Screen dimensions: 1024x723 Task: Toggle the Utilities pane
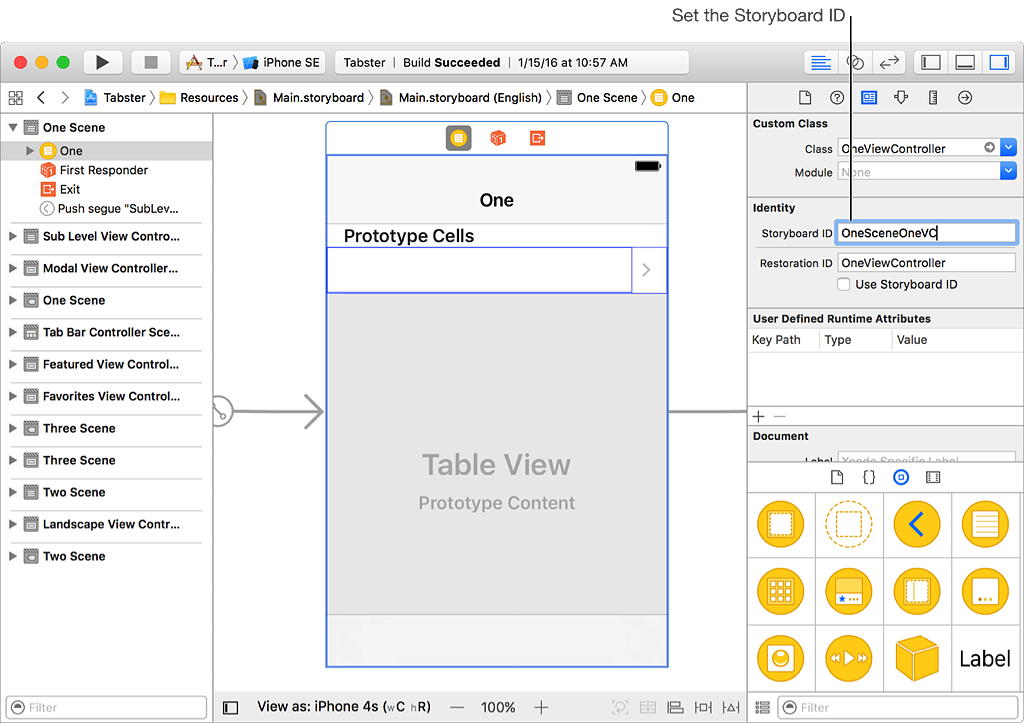tap(999, 63)
